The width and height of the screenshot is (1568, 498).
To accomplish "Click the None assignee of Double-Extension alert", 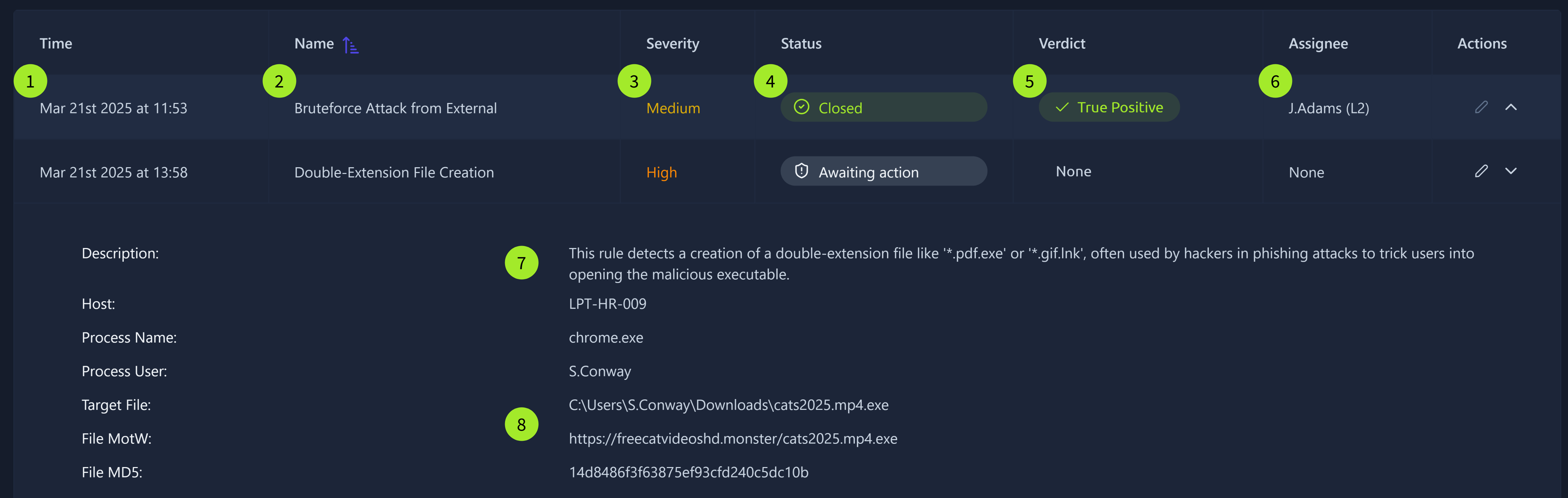I will tap(1306, 173).
